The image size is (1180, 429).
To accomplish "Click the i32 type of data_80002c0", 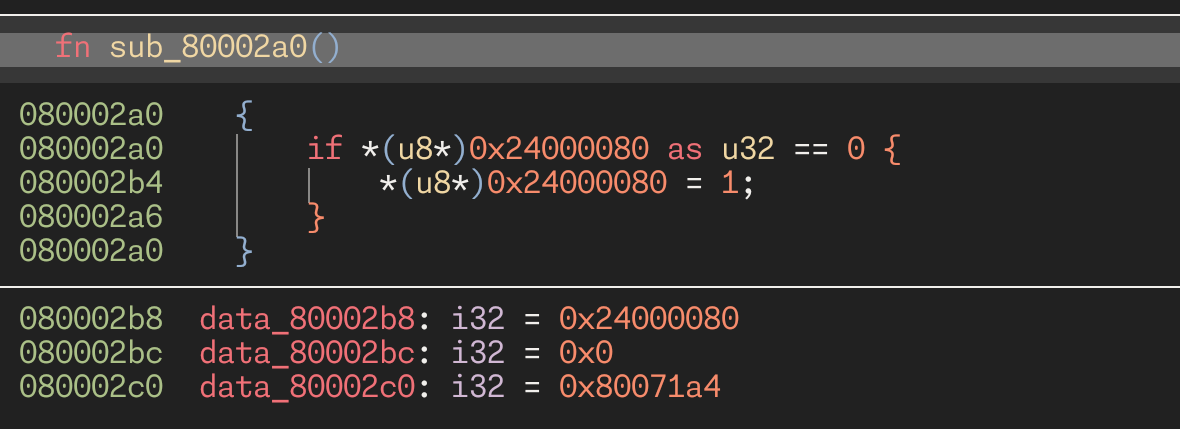I will pyautogui.click(x=477, y=387).
